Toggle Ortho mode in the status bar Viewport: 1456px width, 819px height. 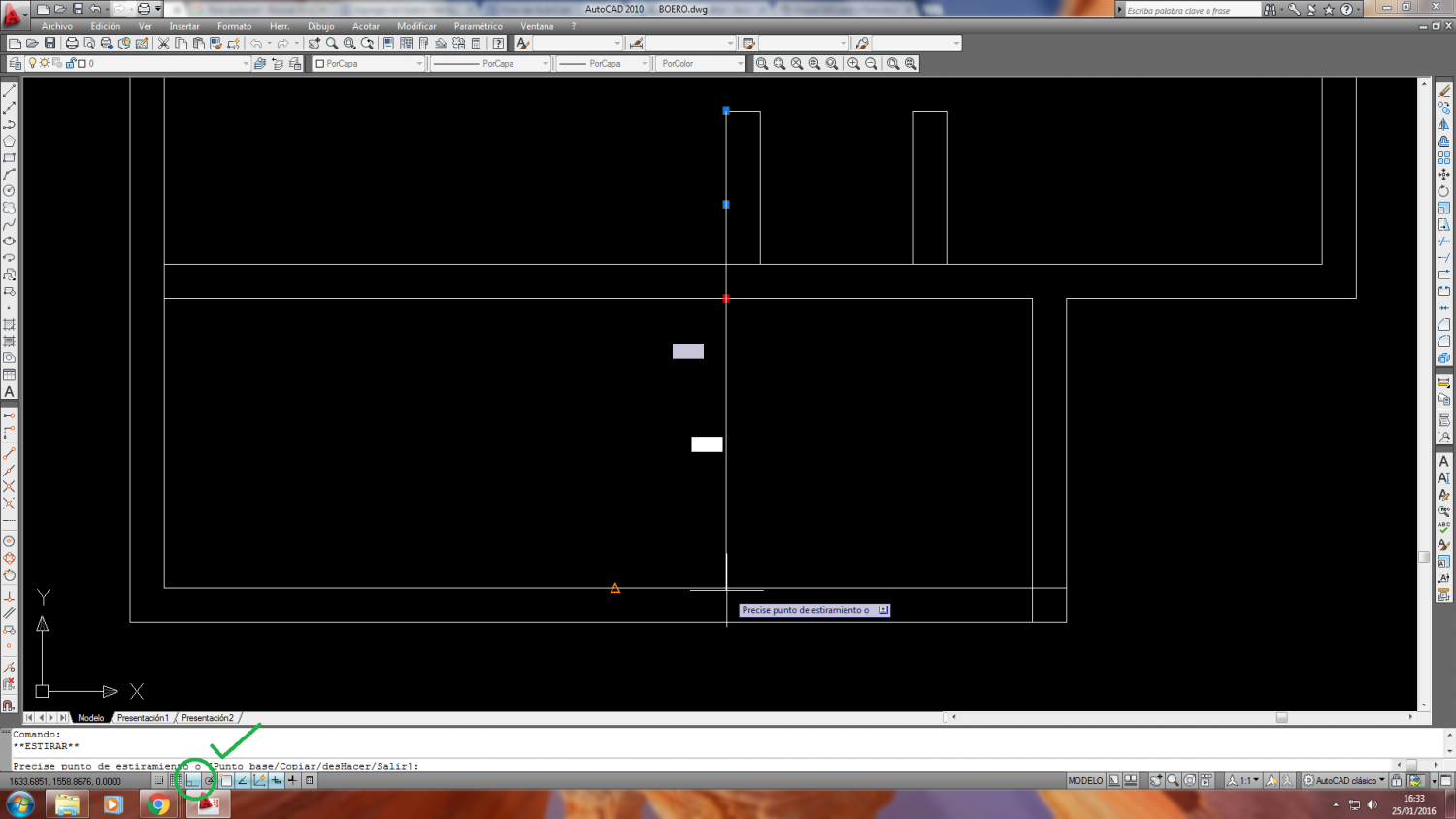tap(192, 780)
